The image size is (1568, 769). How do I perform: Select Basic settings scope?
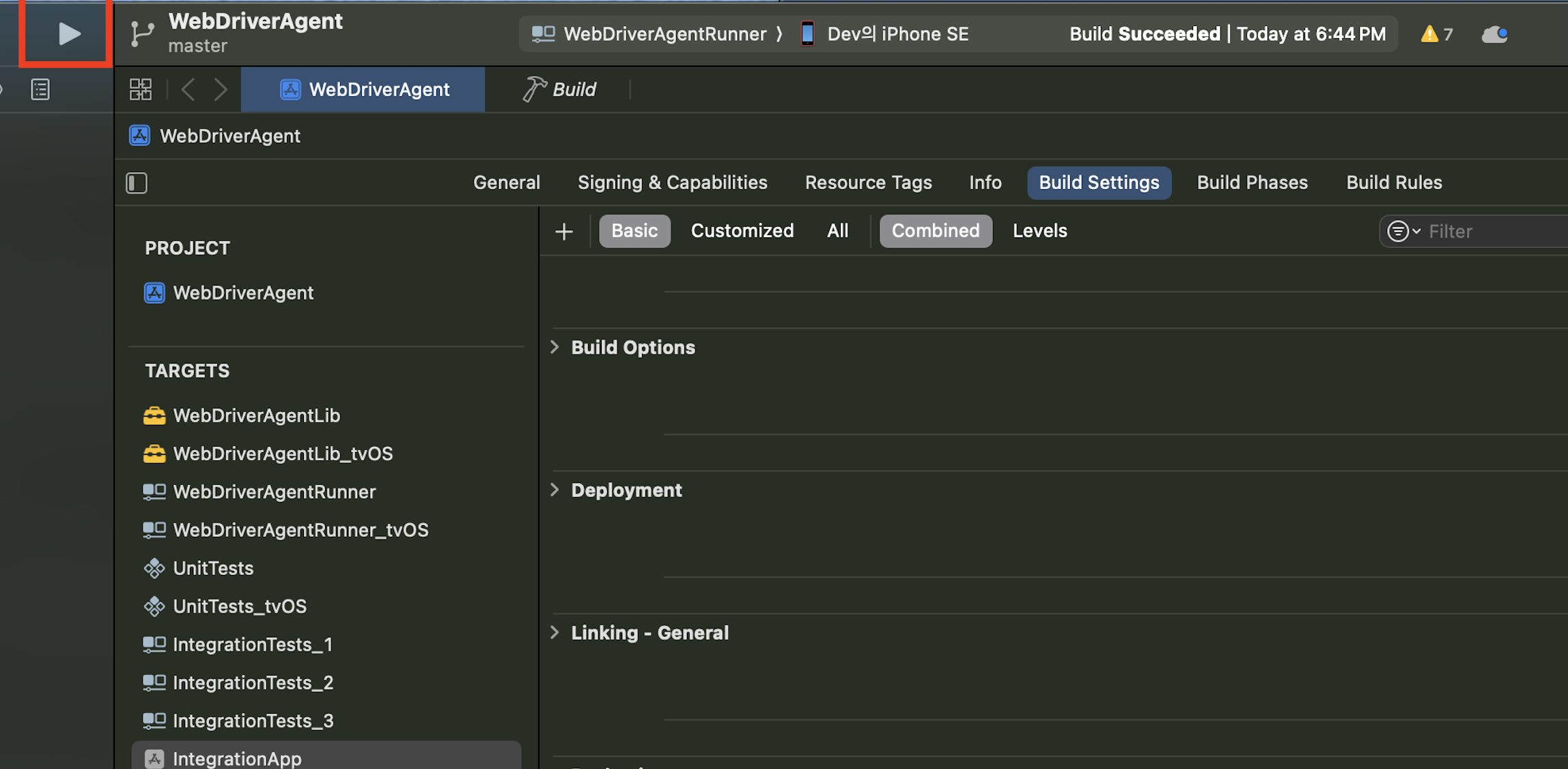click(634, 231)
